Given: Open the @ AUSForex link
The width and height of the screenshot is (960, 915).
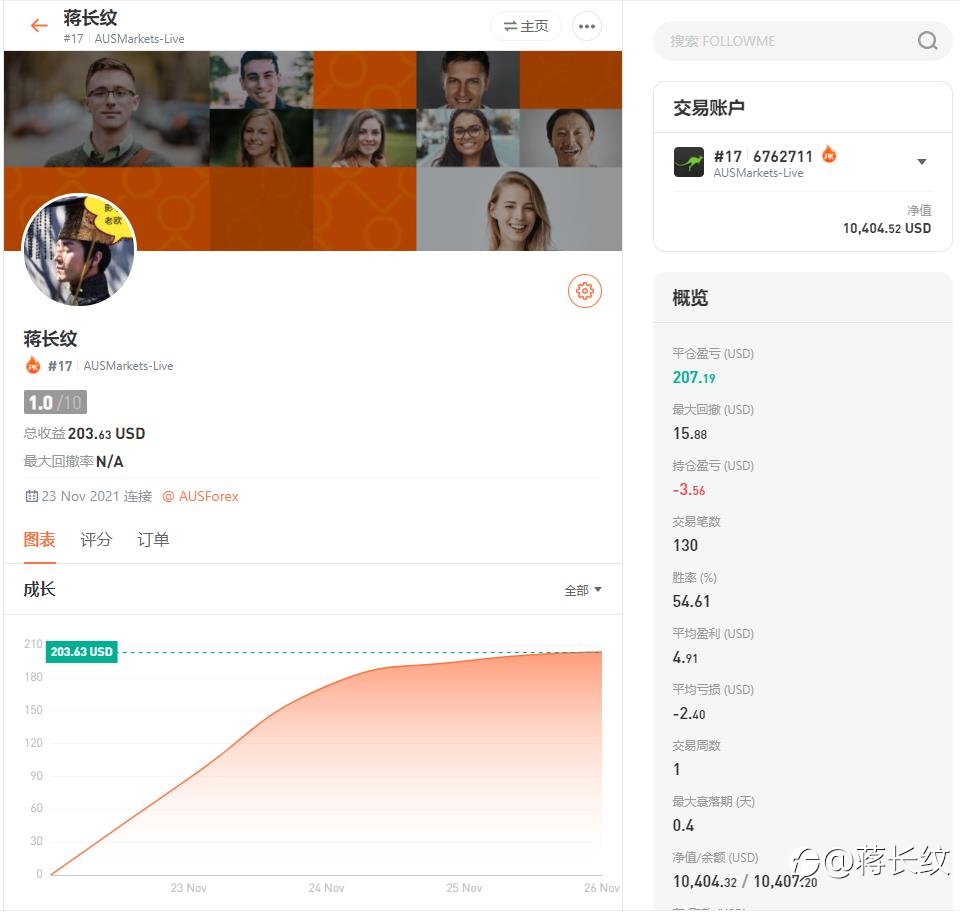Looking at the screenshot, I should pos(200,496).
